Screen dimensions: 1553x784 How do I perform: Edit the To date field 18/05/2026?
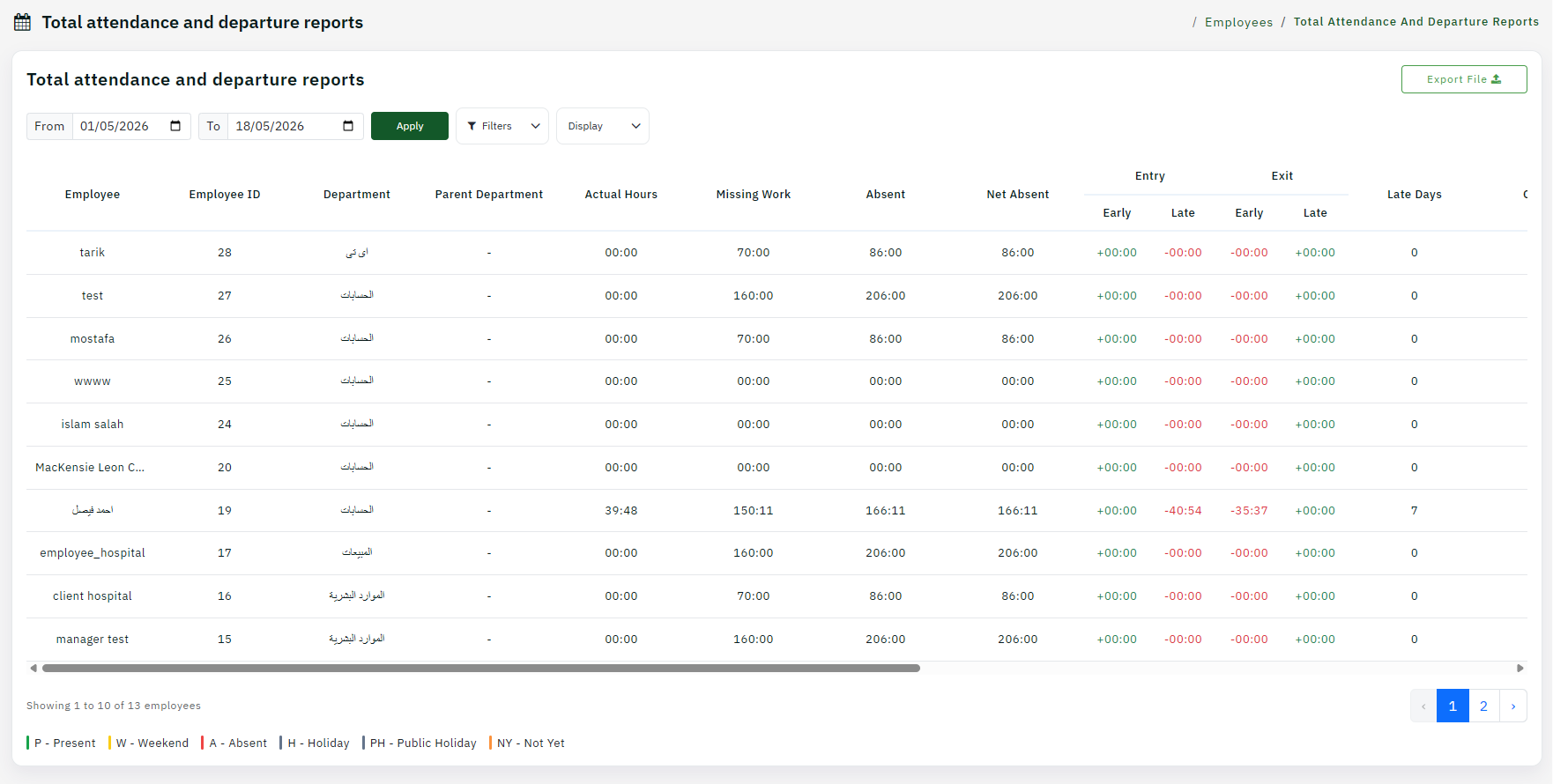coord(295,126)
